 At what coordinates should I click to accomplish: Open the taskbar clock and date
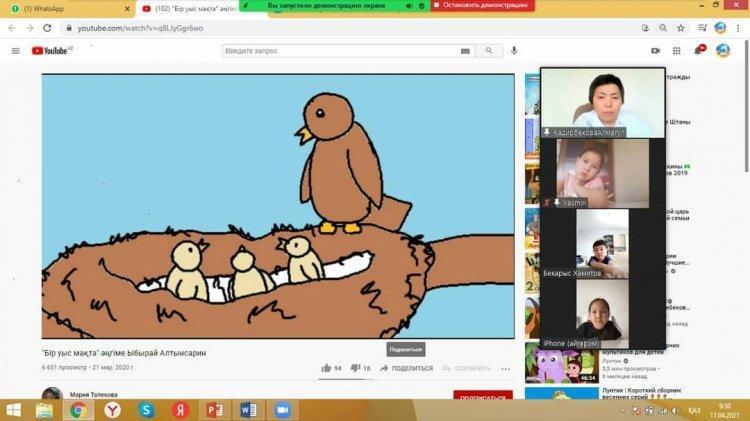[x=725, y=410]
